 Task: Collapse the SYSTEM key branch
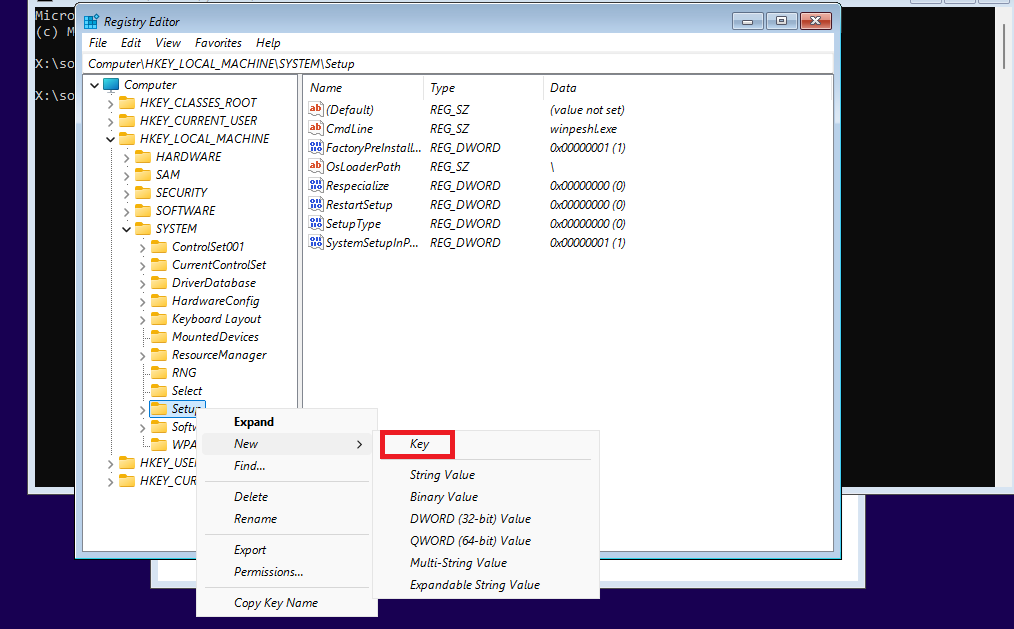pos(127,229)
